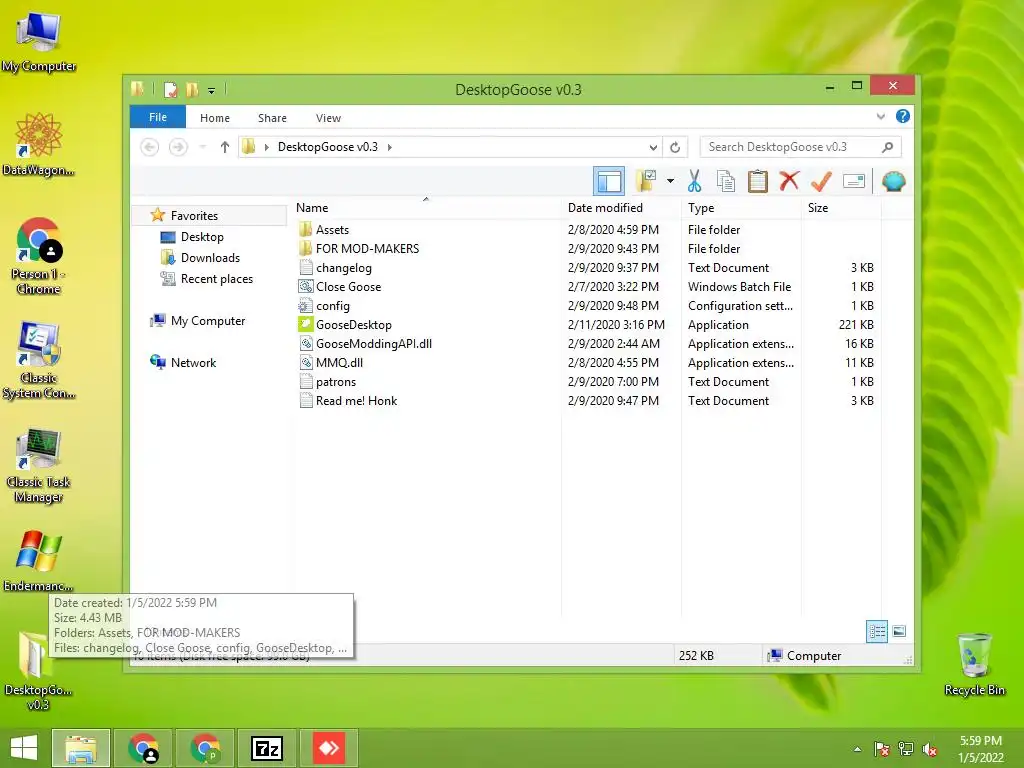This screenshot has width=1024, height=768.
Task: Click the orange checkmark Properties icon
Action: pyautogui.click(x=822, y=181)
